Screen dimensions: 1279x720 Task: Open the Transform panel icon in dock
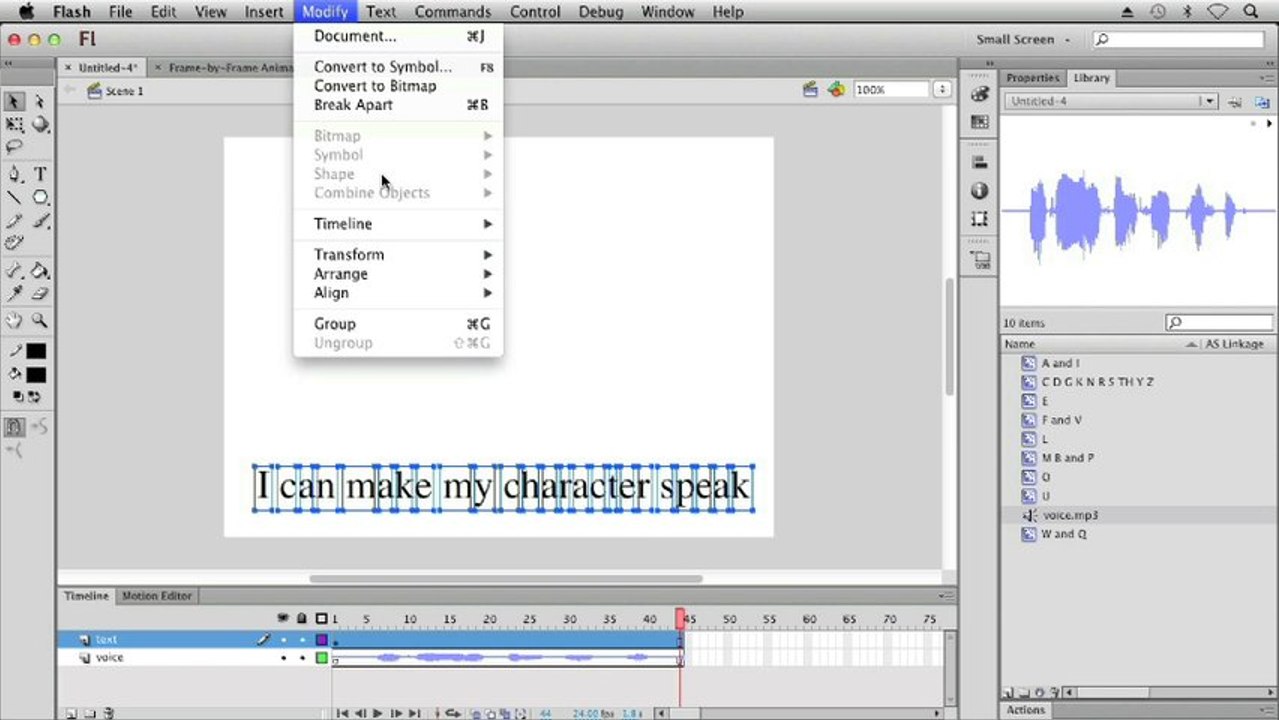point(980,218)
